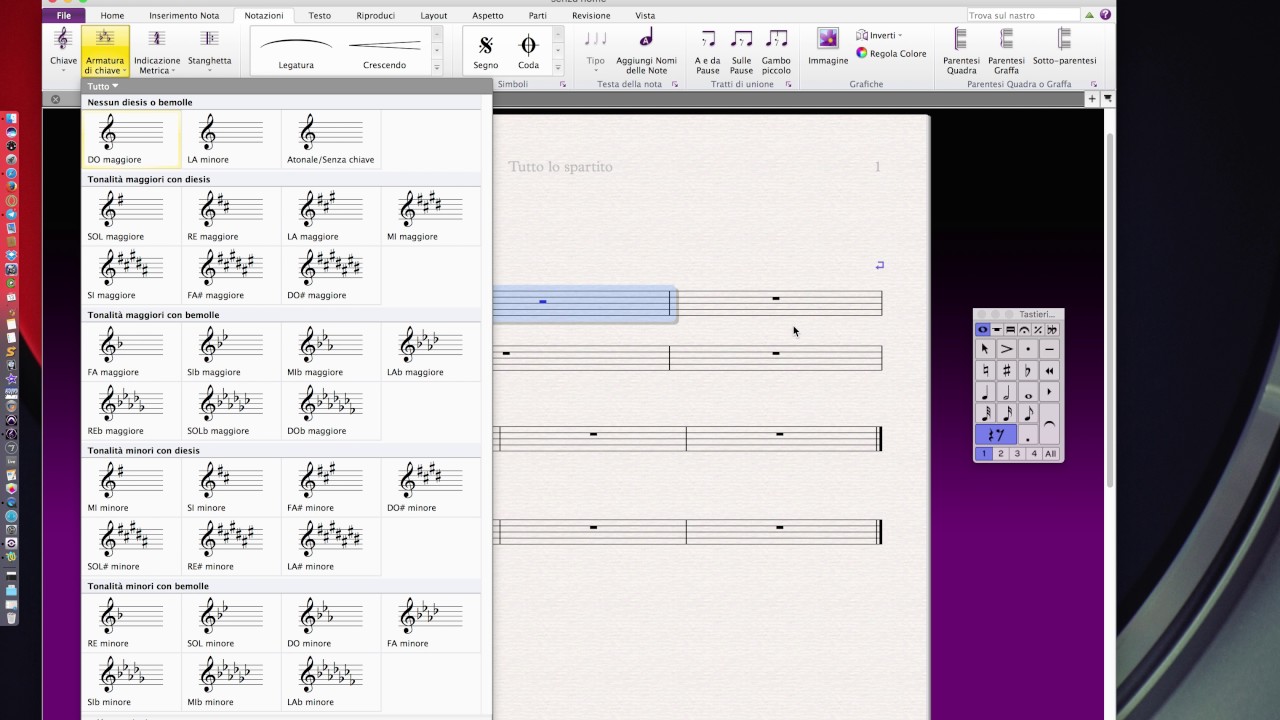Switch keypad to voice 3

click(1017, 454)
